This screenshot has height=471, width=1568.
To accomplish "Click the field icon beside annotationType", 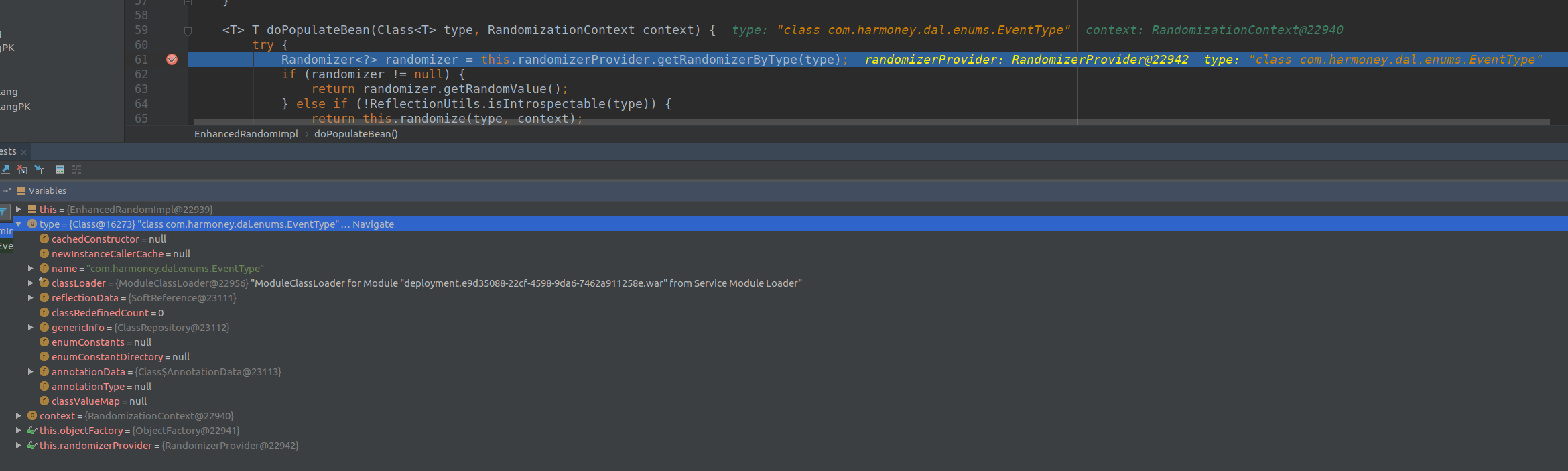I will 44,387.
